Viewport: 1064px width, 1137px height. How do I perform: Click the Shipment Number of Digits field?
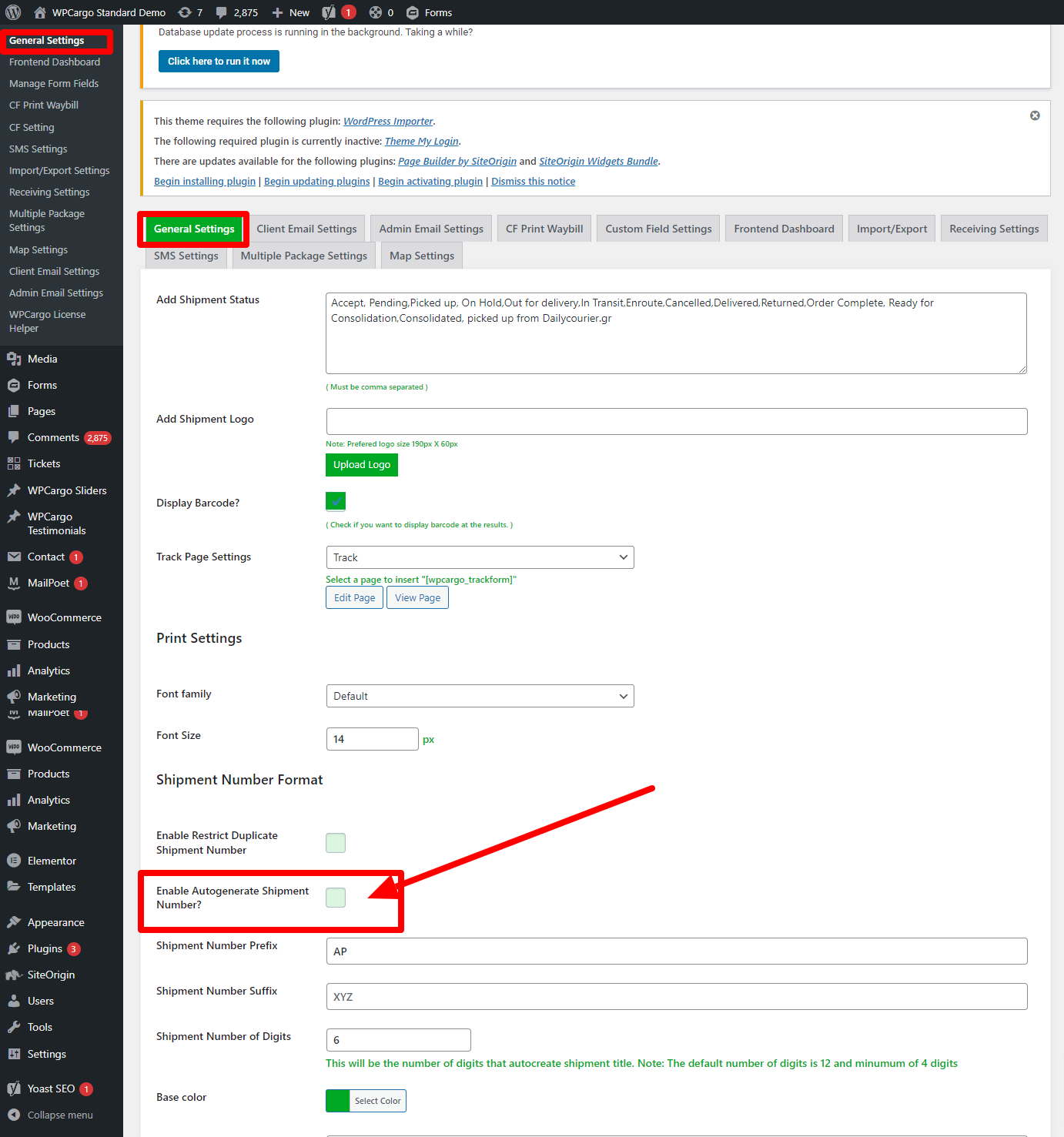pos(399,1040)
